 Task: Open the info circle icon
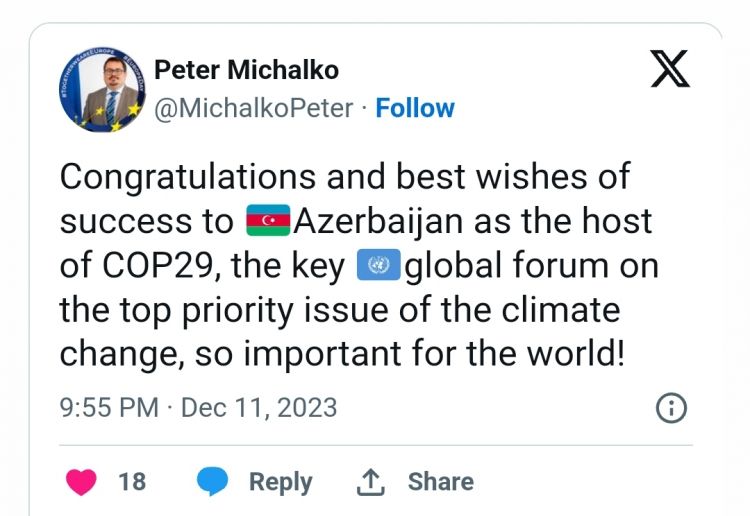click(670, 407)
